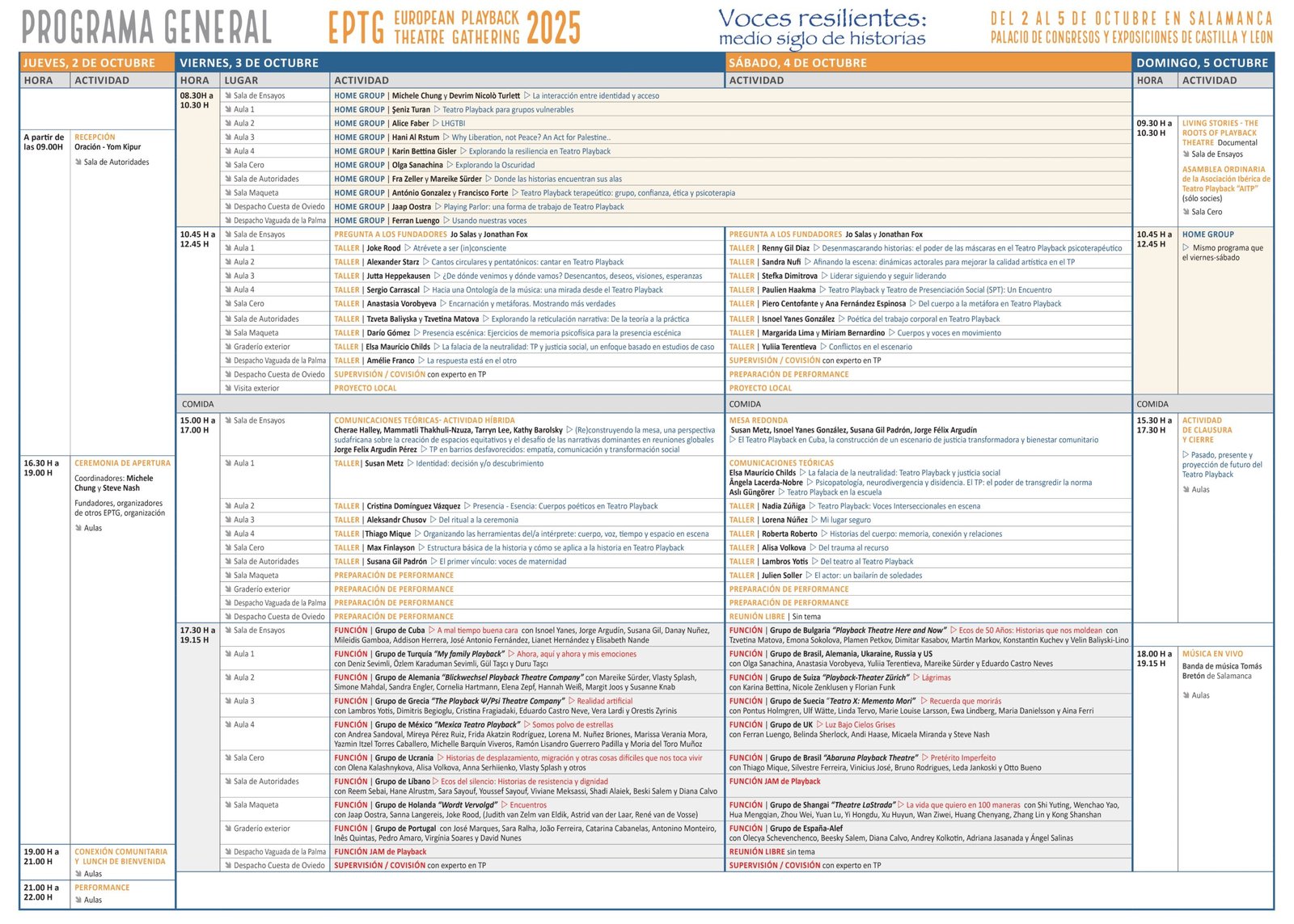
Task: Open the Domingo, 5 Octubre header
Action: [x=1202, y=62]
